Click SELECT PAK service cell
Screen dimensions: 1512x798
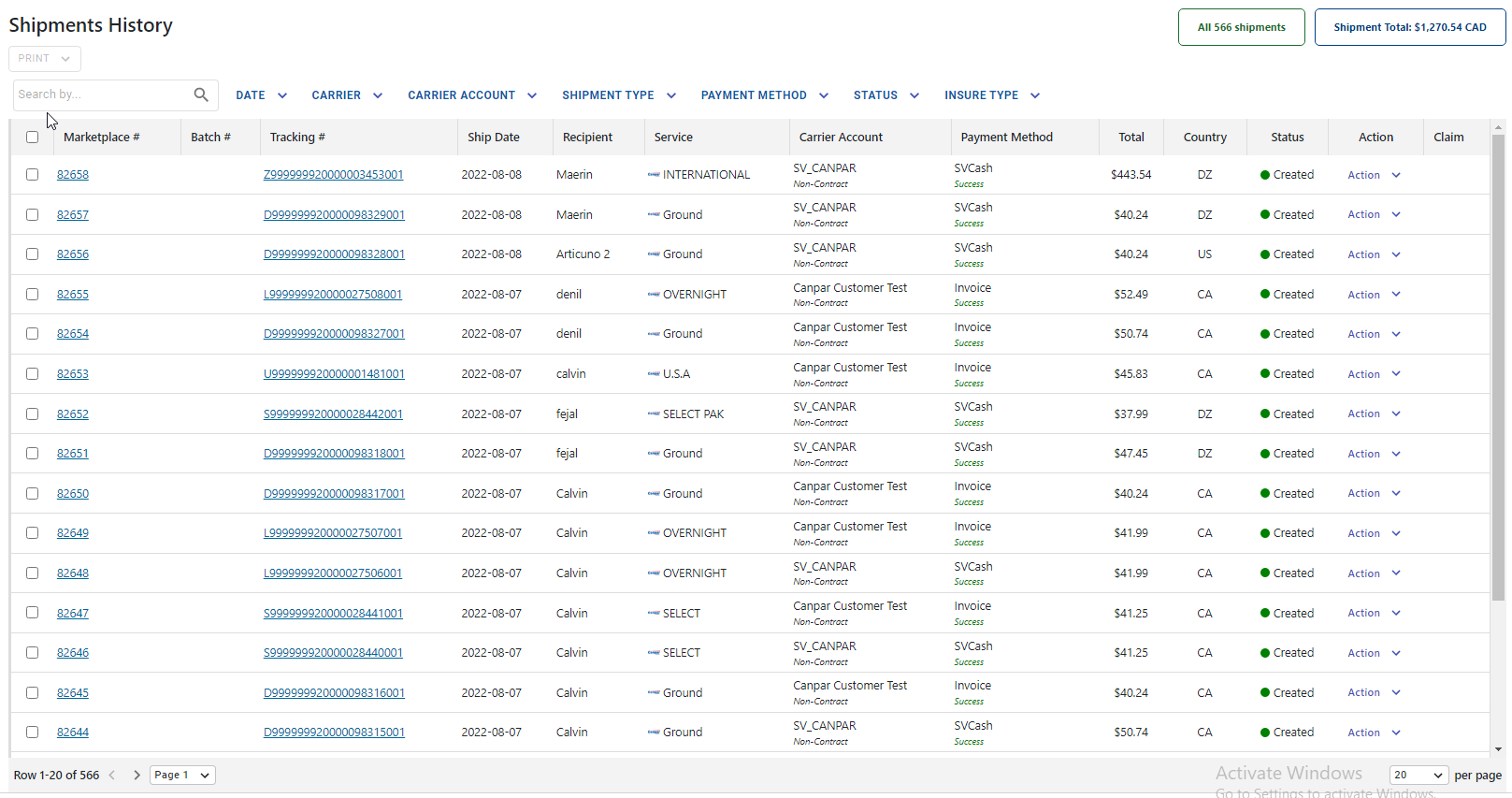[x=693, y=414]
